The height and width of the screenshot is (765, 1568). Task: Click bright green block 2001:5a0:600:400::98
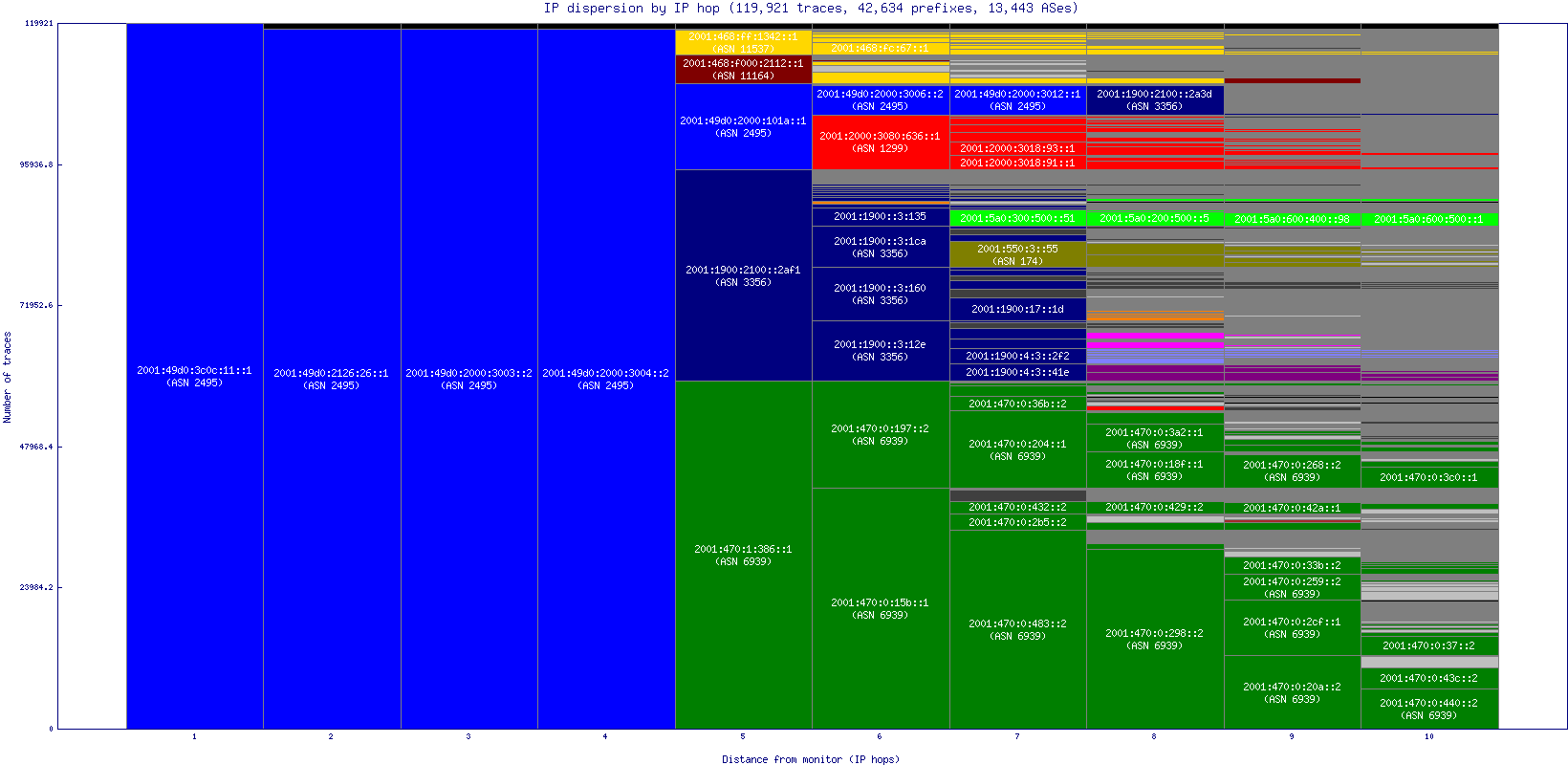coord(1293,220)
